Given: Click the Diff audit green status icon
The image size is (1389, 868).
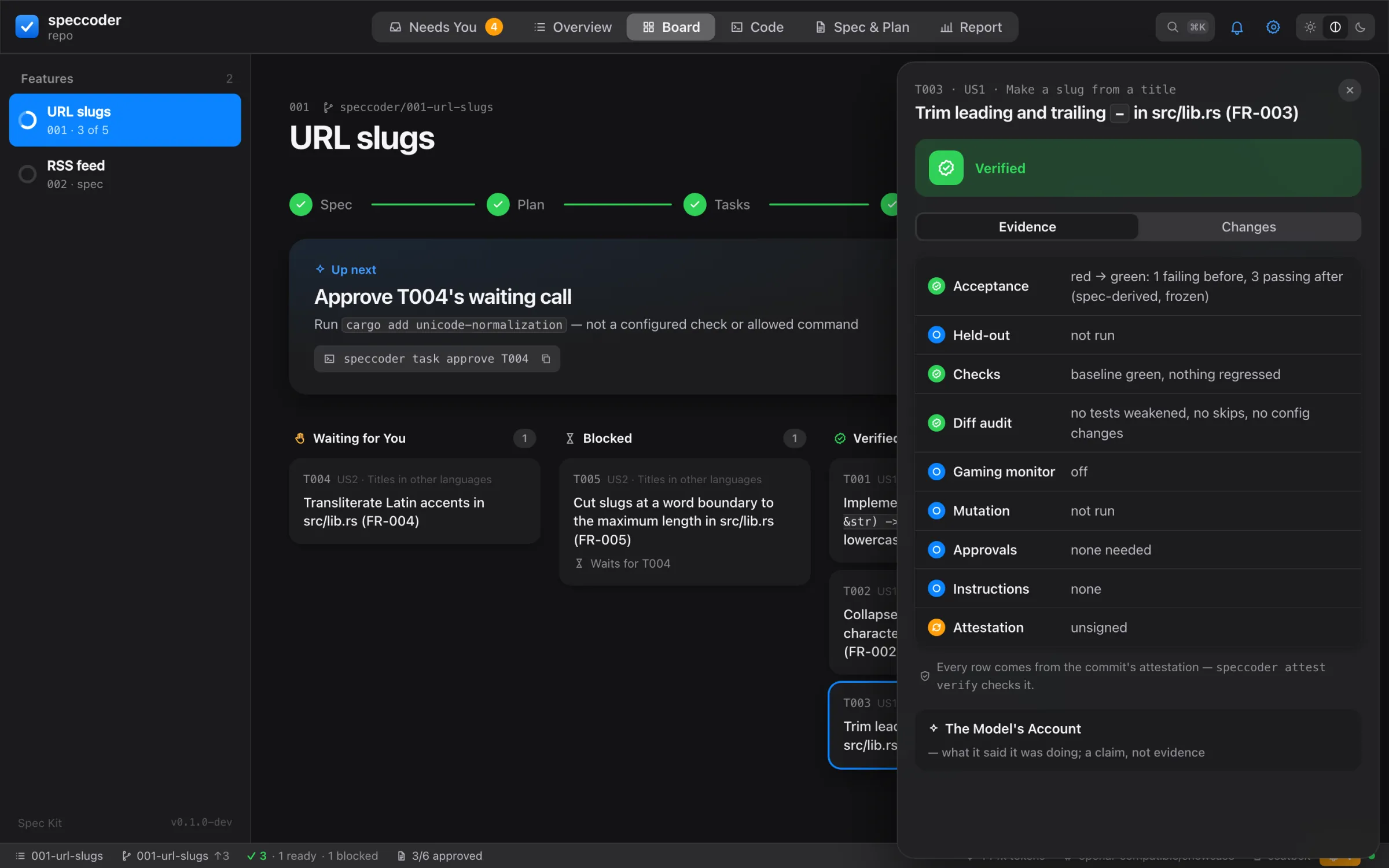Looking at the screenshot, I should click(936, 423).
